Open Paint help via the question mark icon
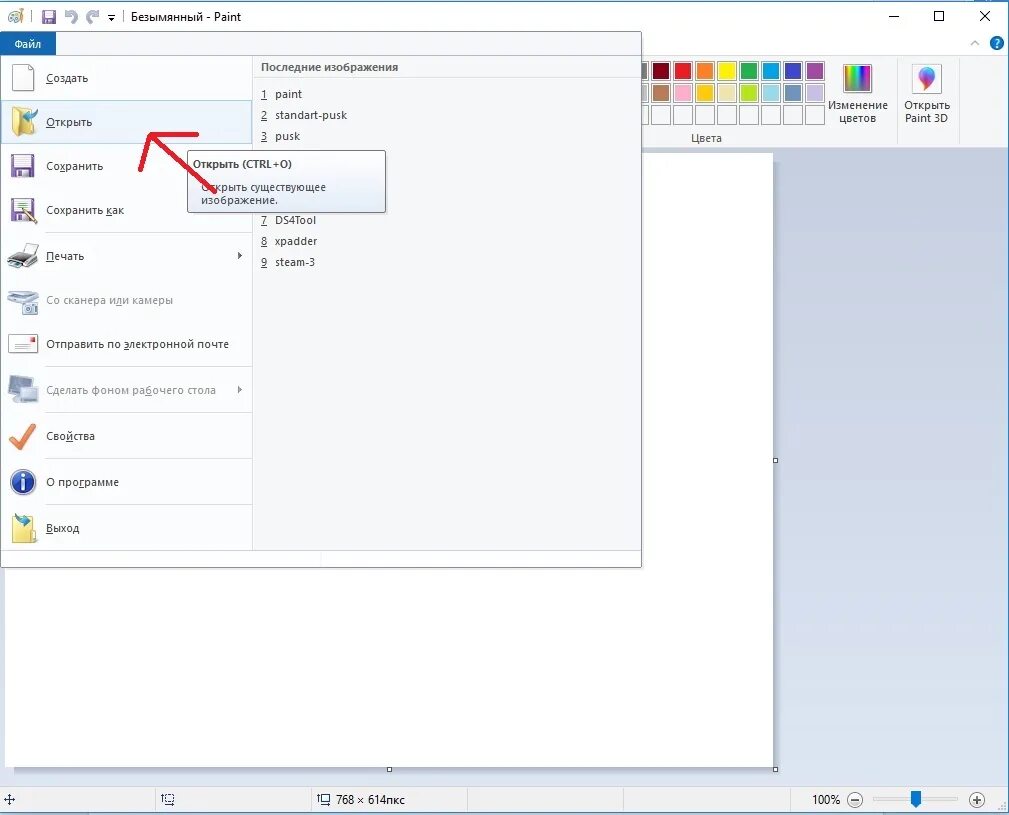1009x815 pixels. pyautogui.click(x=996, y=44)
